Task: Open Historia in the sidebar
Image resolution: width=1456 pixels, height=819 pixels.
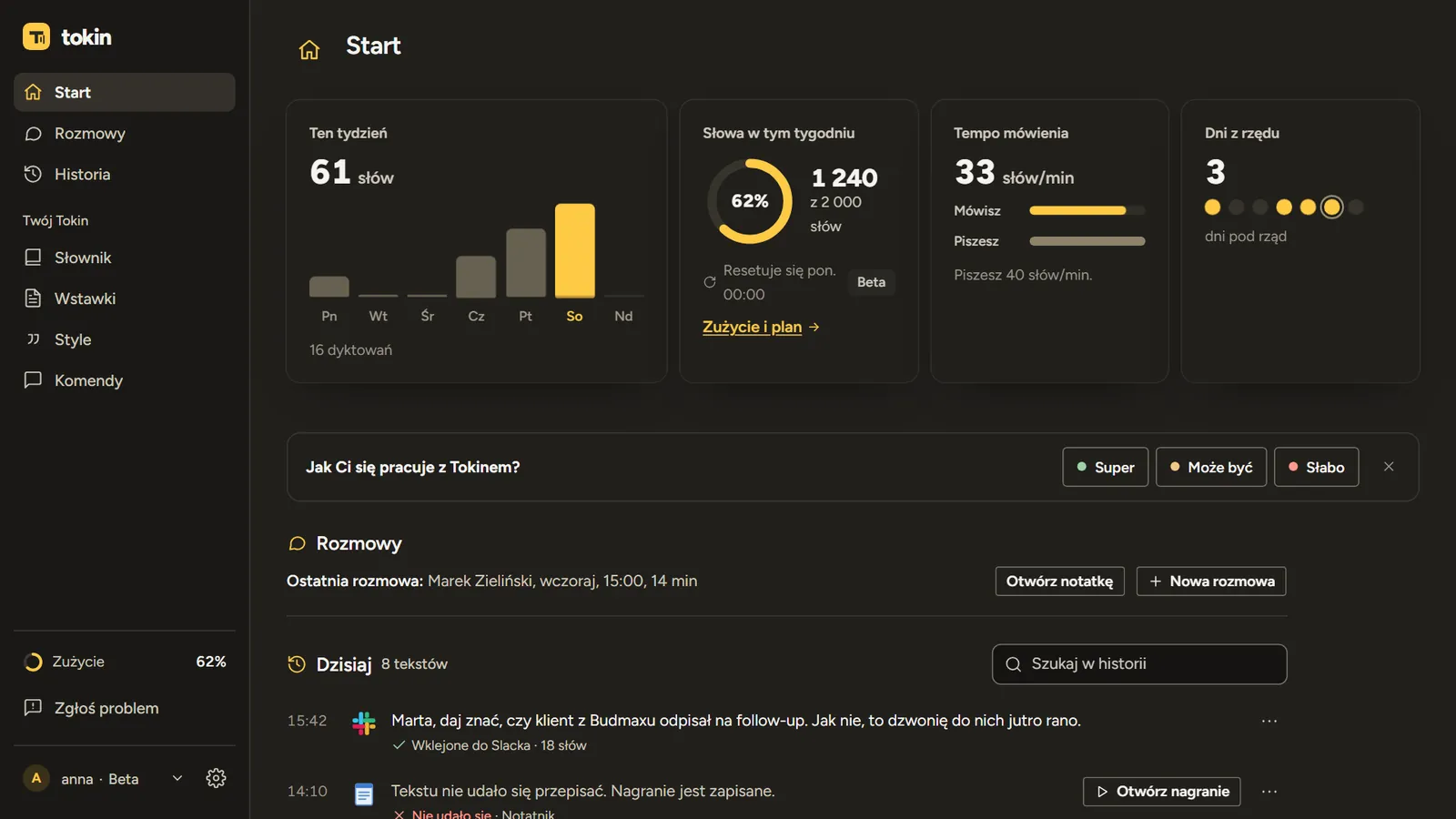Action: click(x=125, y=174)
